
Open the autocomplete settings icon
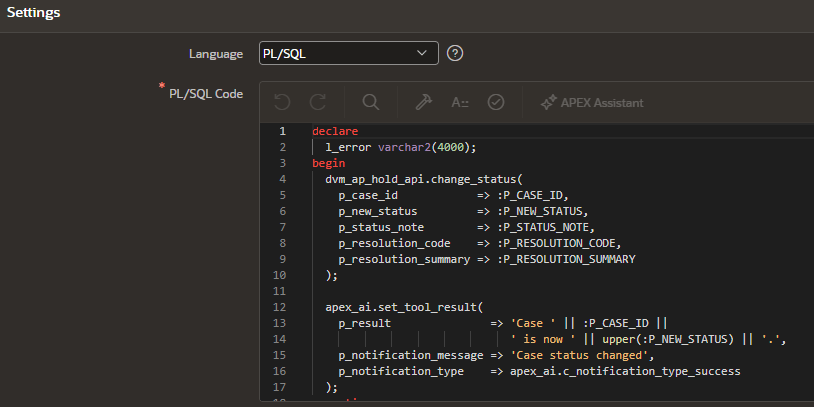click(x=460, y=103)
